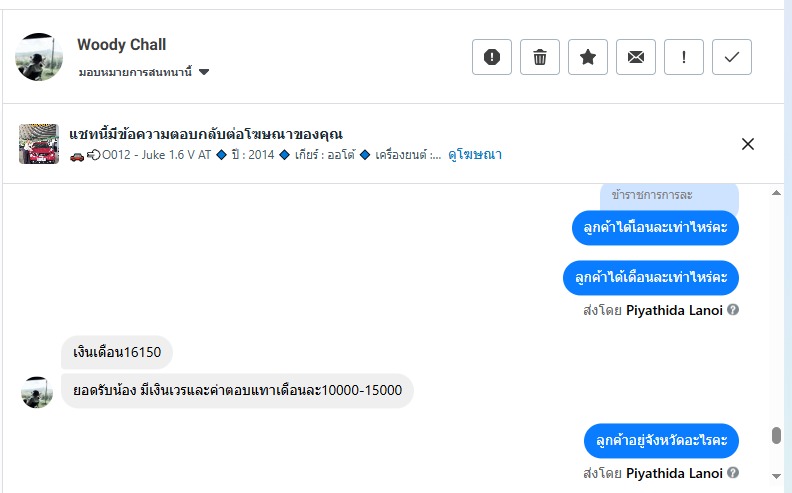The width and height of the screenshot is (792, 493).
Task: Dismiss the ad reply banner
Action: pyautogui.click(x=748, y=144)
